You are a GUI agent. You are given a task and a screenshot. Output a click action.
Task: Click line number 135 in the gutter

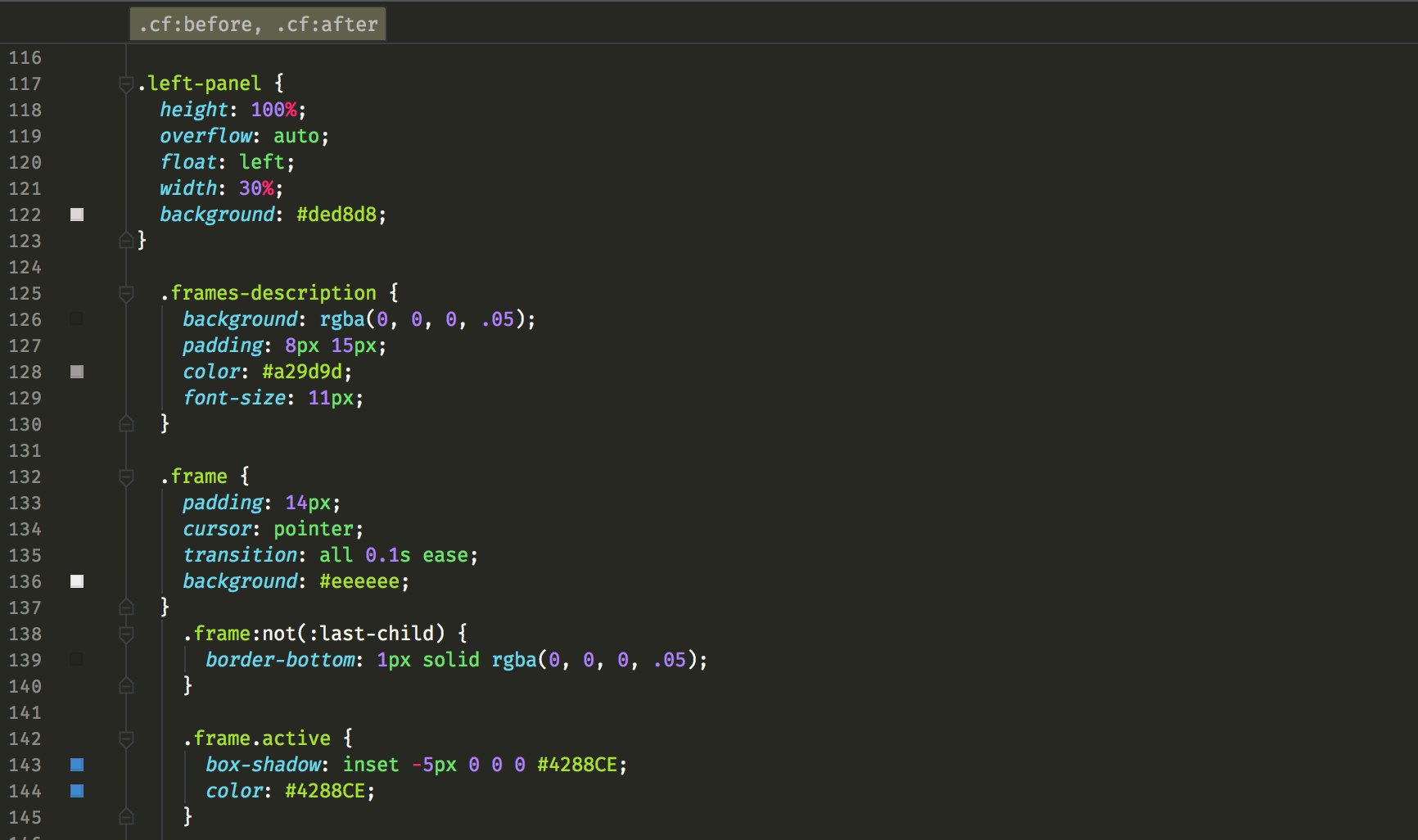click(25, 556)
